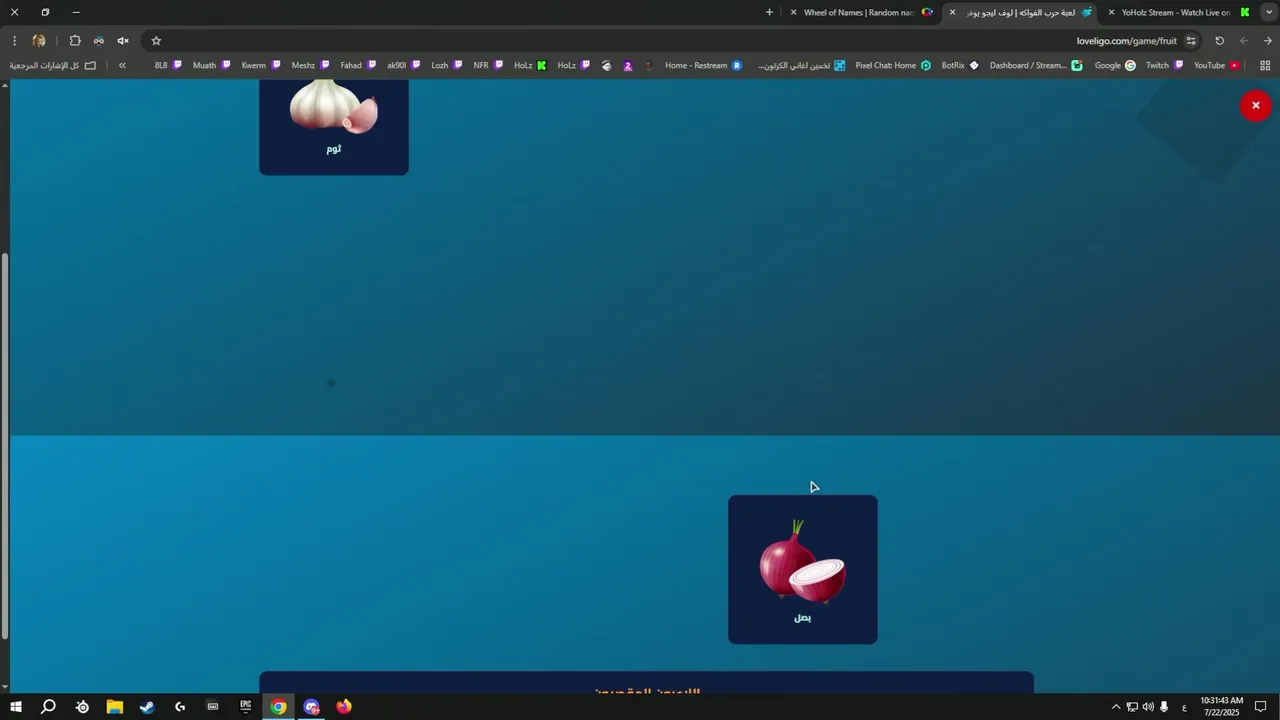Open the BotRix bookmark
The width and height of the screenshot is (1280, 720).
pos(960,65)
